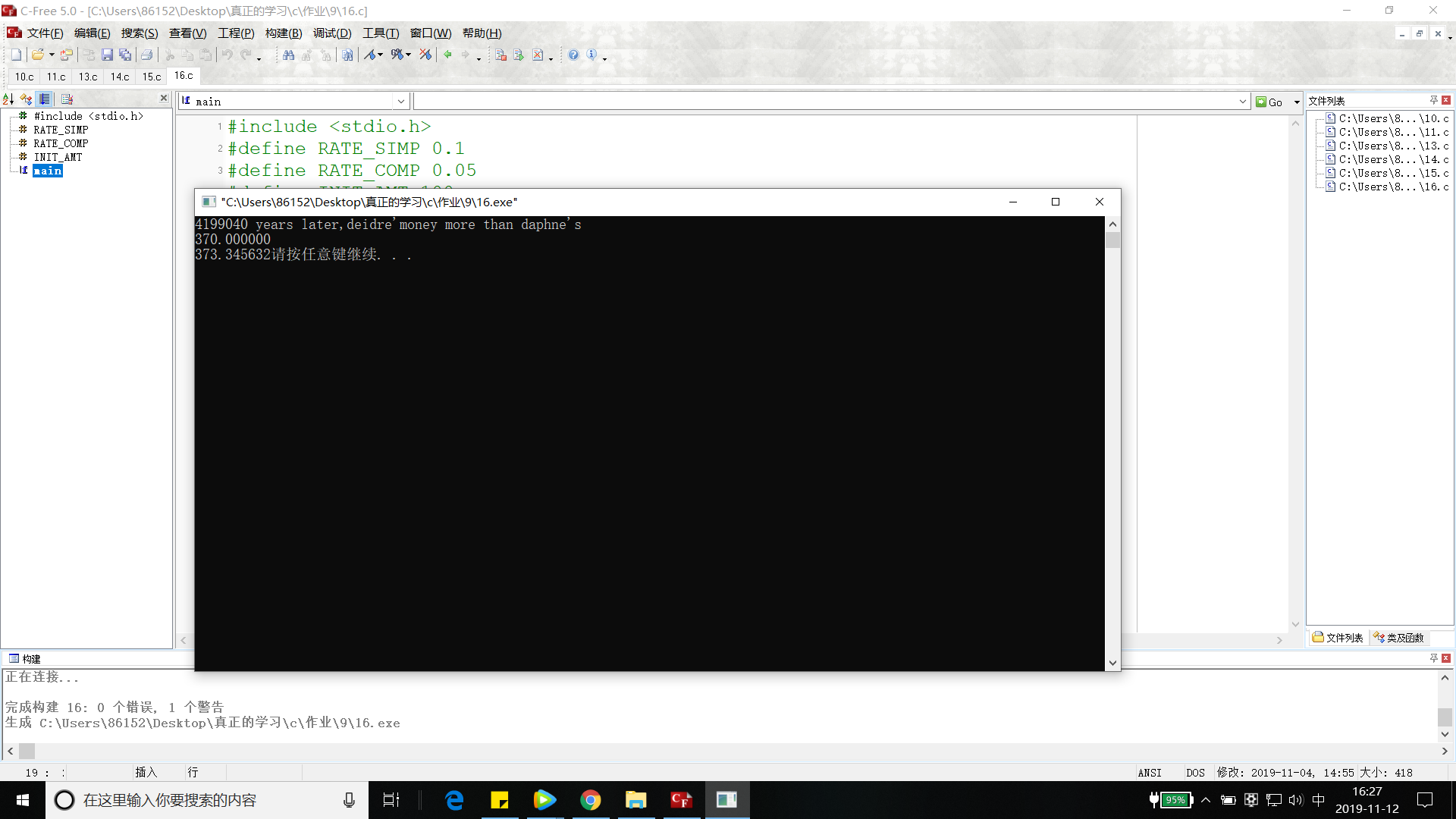Switch to 类及函数 panel tab

coord(1399,638)
